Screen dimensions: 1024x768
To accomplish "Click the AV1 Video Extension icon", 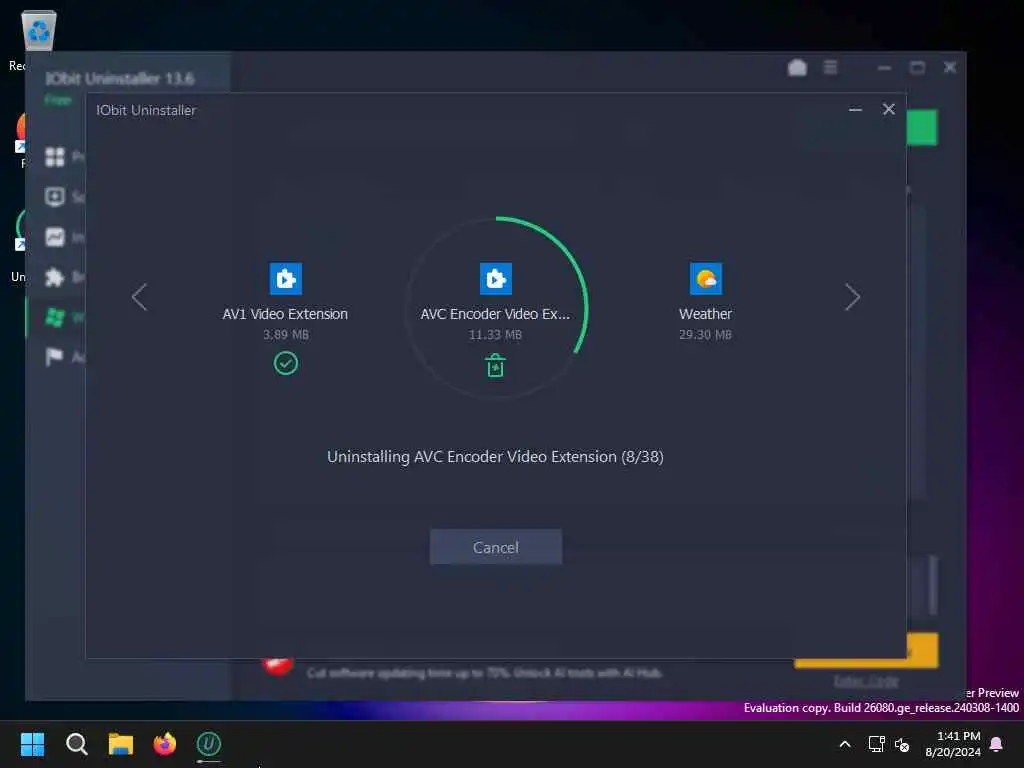I will point(285,279).
